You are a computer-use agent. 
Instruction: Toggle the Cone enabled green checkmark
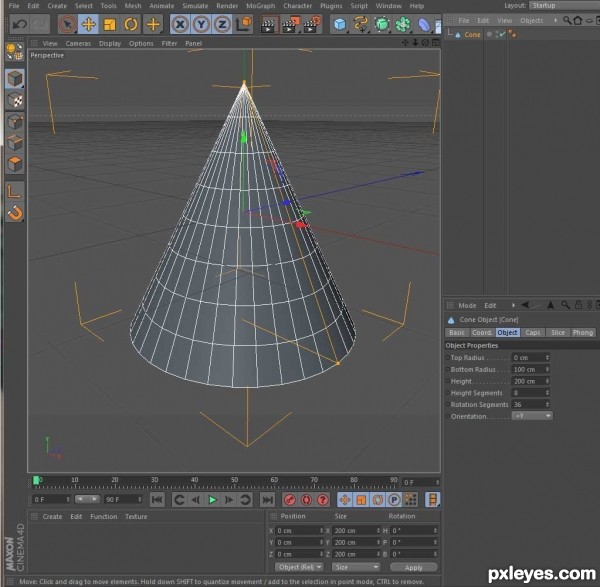tap(502, 34)
